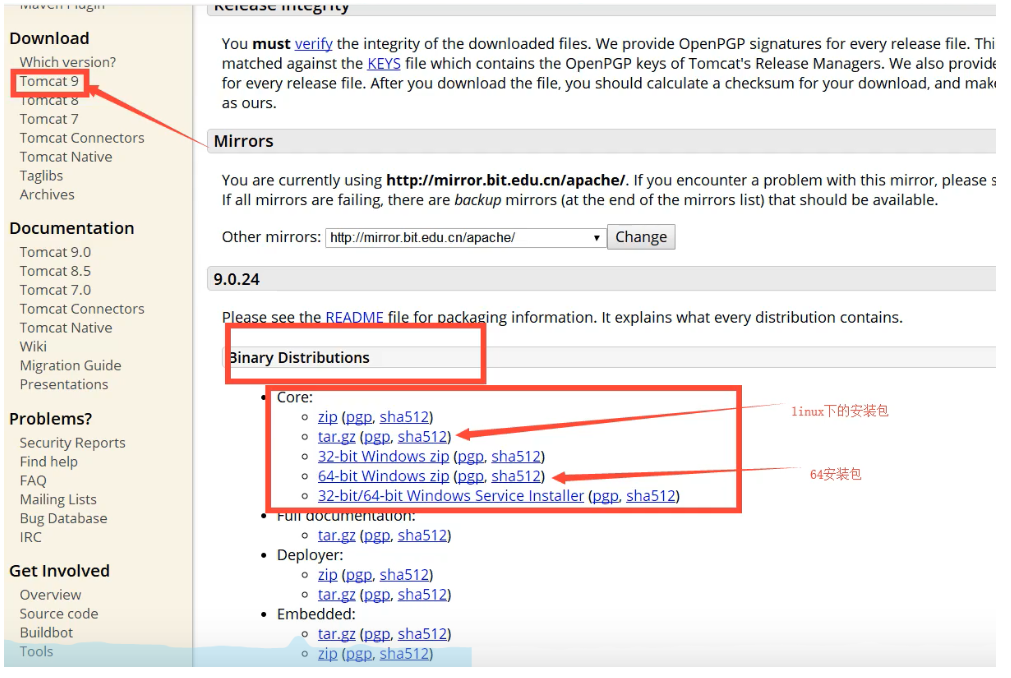Image resolution: width=1011 pixels, height=678 pixels.
Task: Open the sha512 link for 32-bit Windows zip
Action: pyautogui.click(x=516, y=457)
